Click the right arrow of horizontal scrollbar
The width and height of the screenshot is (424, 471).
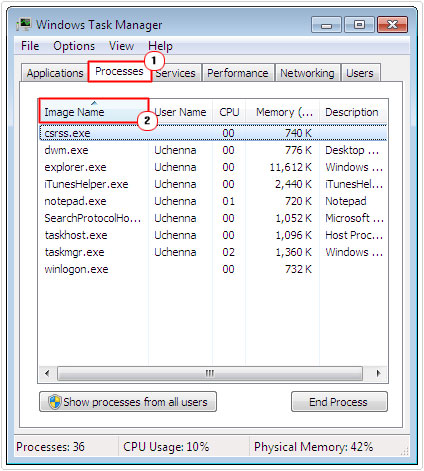[378, 373]
